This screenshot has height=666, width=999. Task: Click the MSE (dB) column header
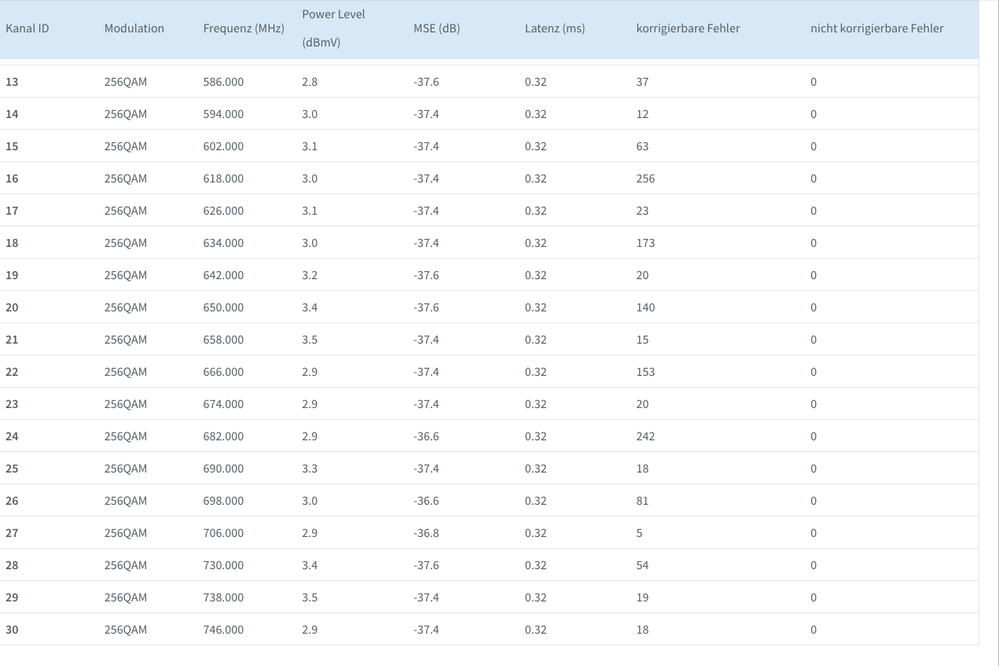pyautogui.click(x=436, y=28)
